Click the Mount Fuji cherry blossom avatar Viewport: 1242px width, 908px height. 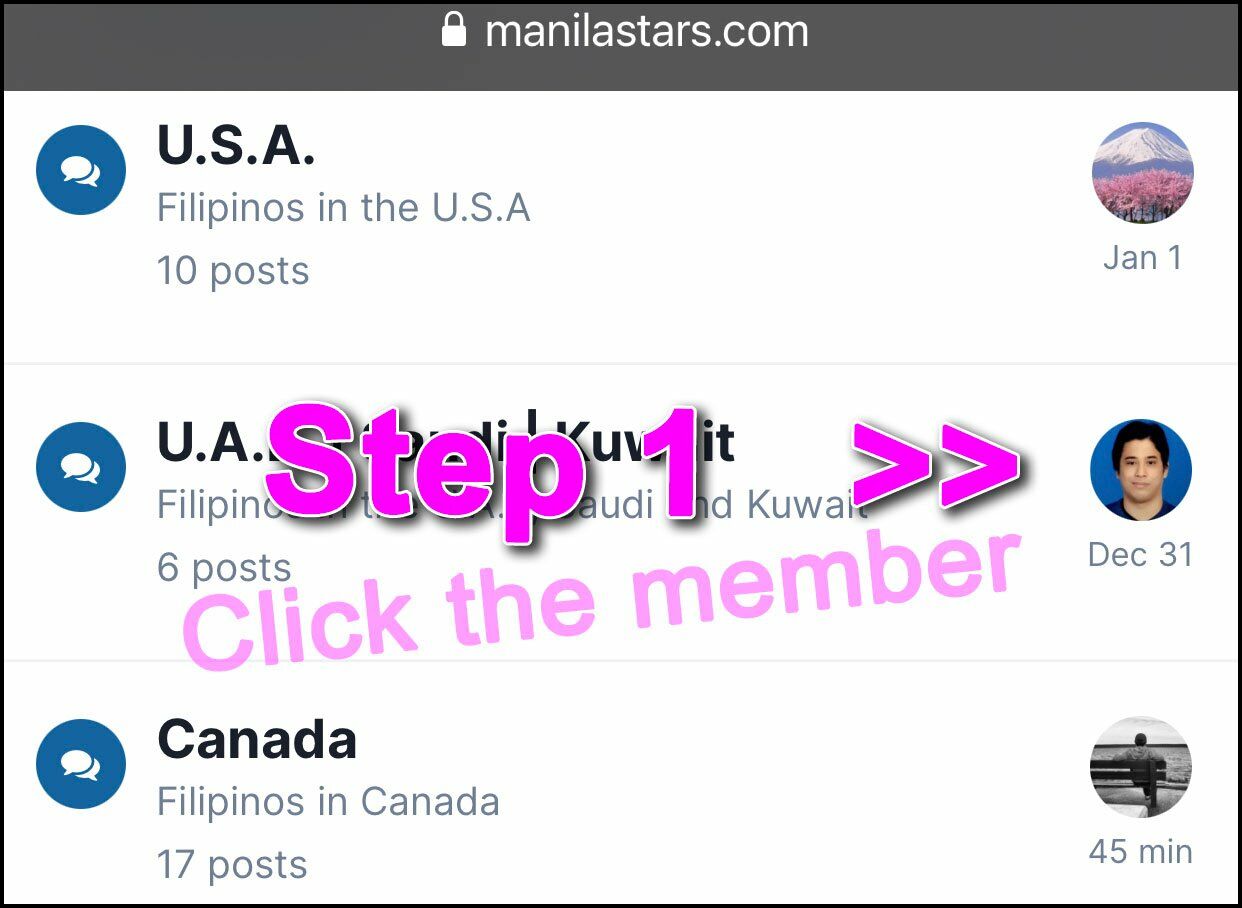point(1142,172)
